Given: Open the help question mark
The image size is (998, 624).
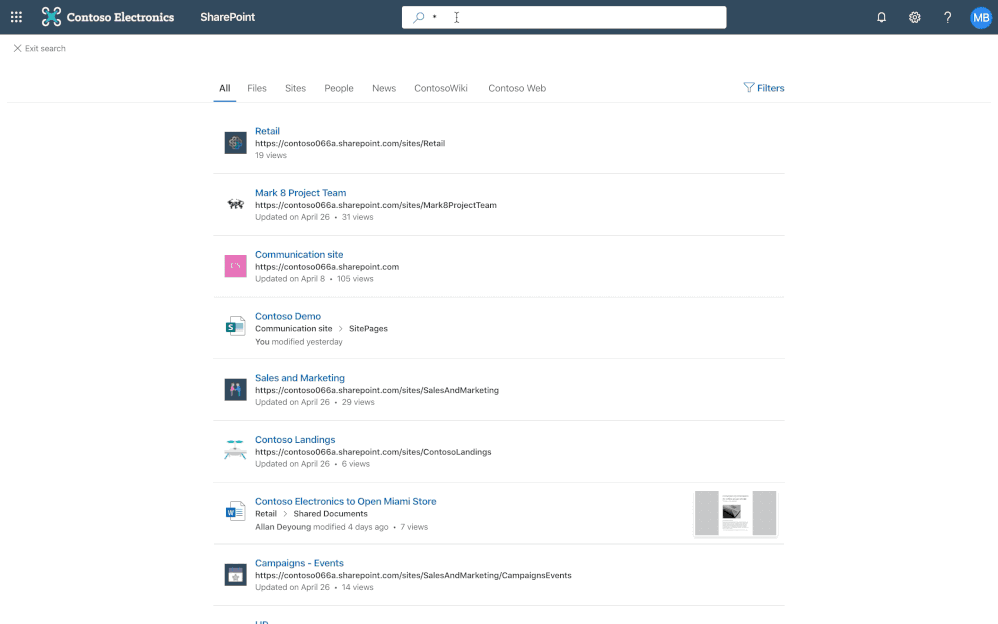Looking at the screenshot, I should (948, 17).
